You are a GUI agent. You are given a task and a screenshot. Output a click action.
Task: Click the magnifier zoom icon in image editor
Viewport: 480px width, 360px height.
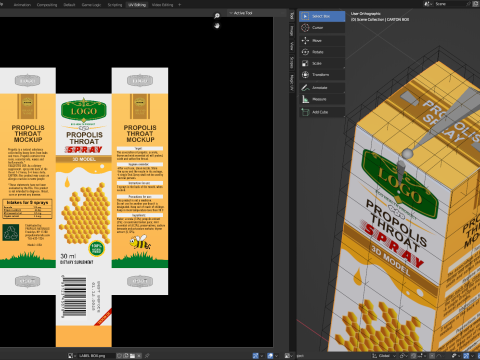217,16
